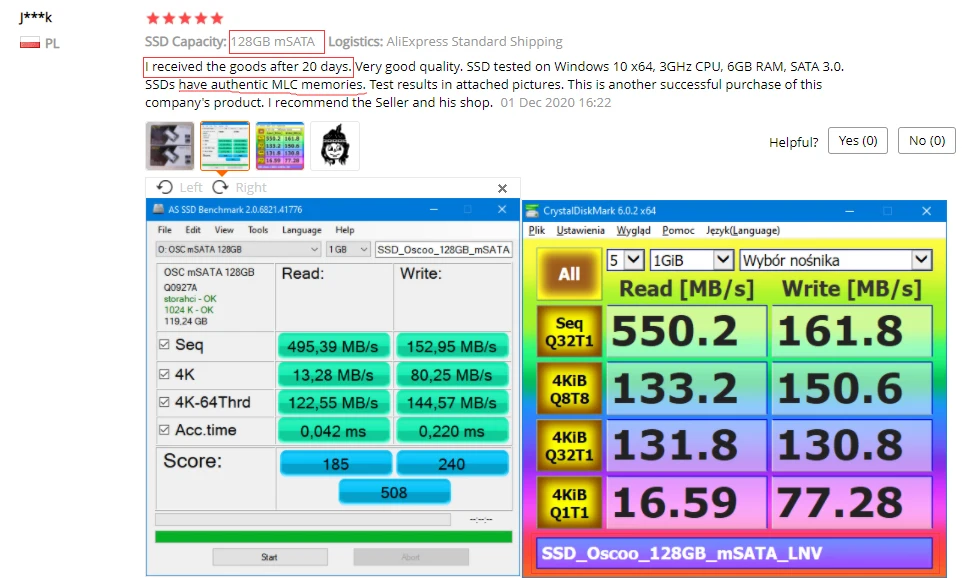
Task: Open Plik menu in CrystalDiskMark
Action: click(x=537, y=230)
